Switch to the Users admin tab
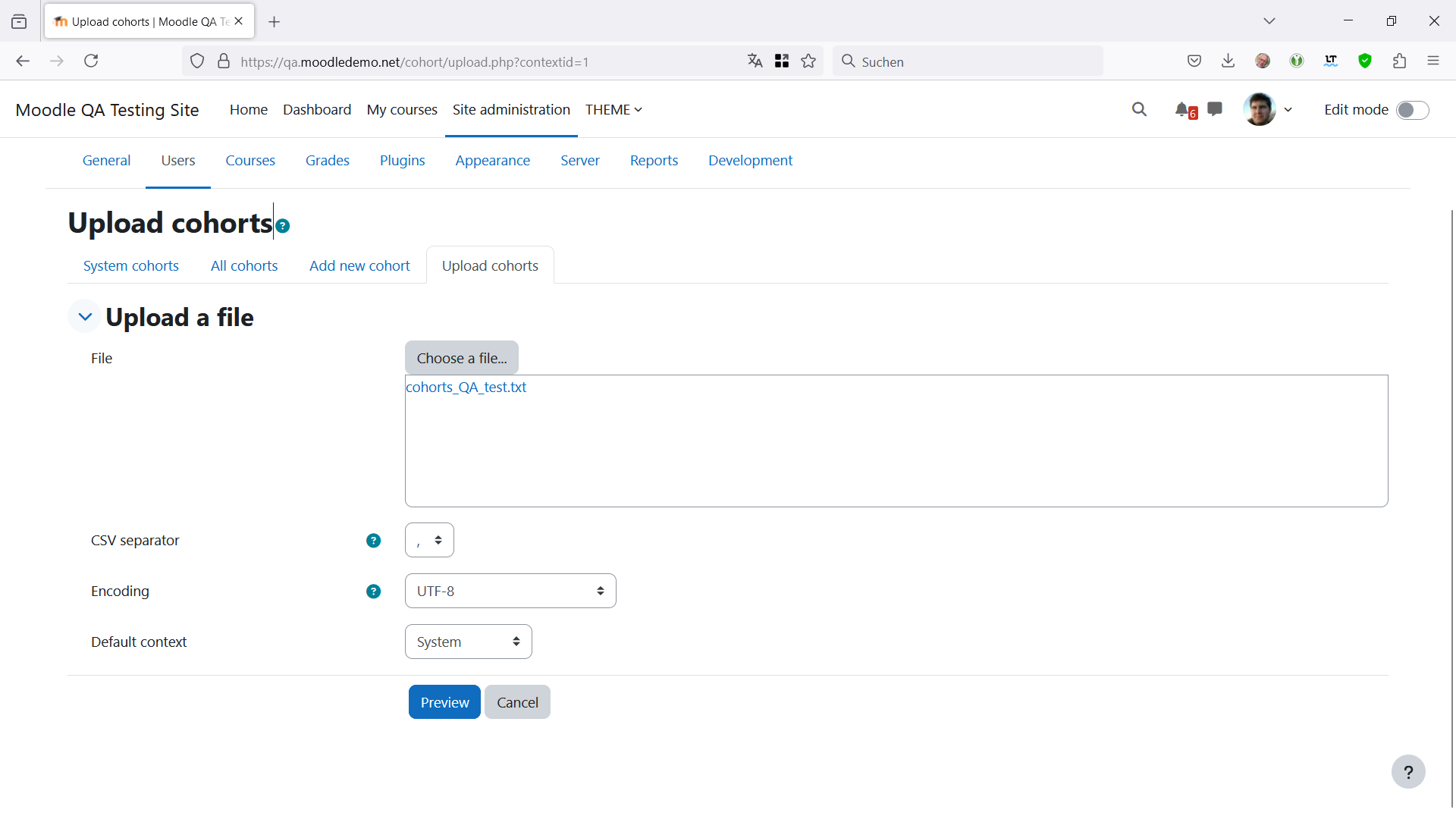Image resolution: width=1456 pixels, height=819 pixels. pos(178,161)
